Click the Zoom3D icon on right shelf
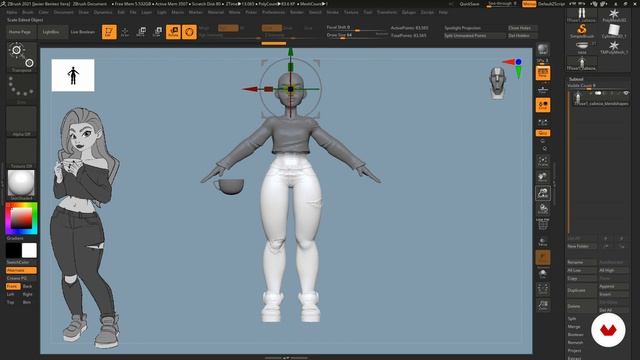The height and width of the screenshot is (360, 640). (543, 193)
